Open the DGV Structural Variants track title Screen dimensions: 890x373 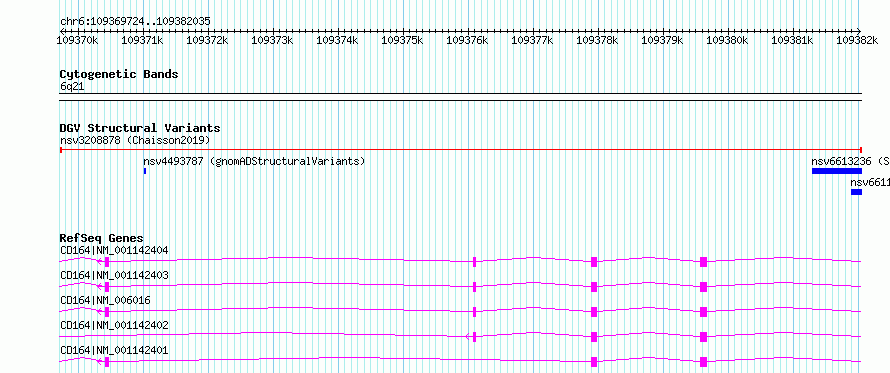[x=140, y=128]
